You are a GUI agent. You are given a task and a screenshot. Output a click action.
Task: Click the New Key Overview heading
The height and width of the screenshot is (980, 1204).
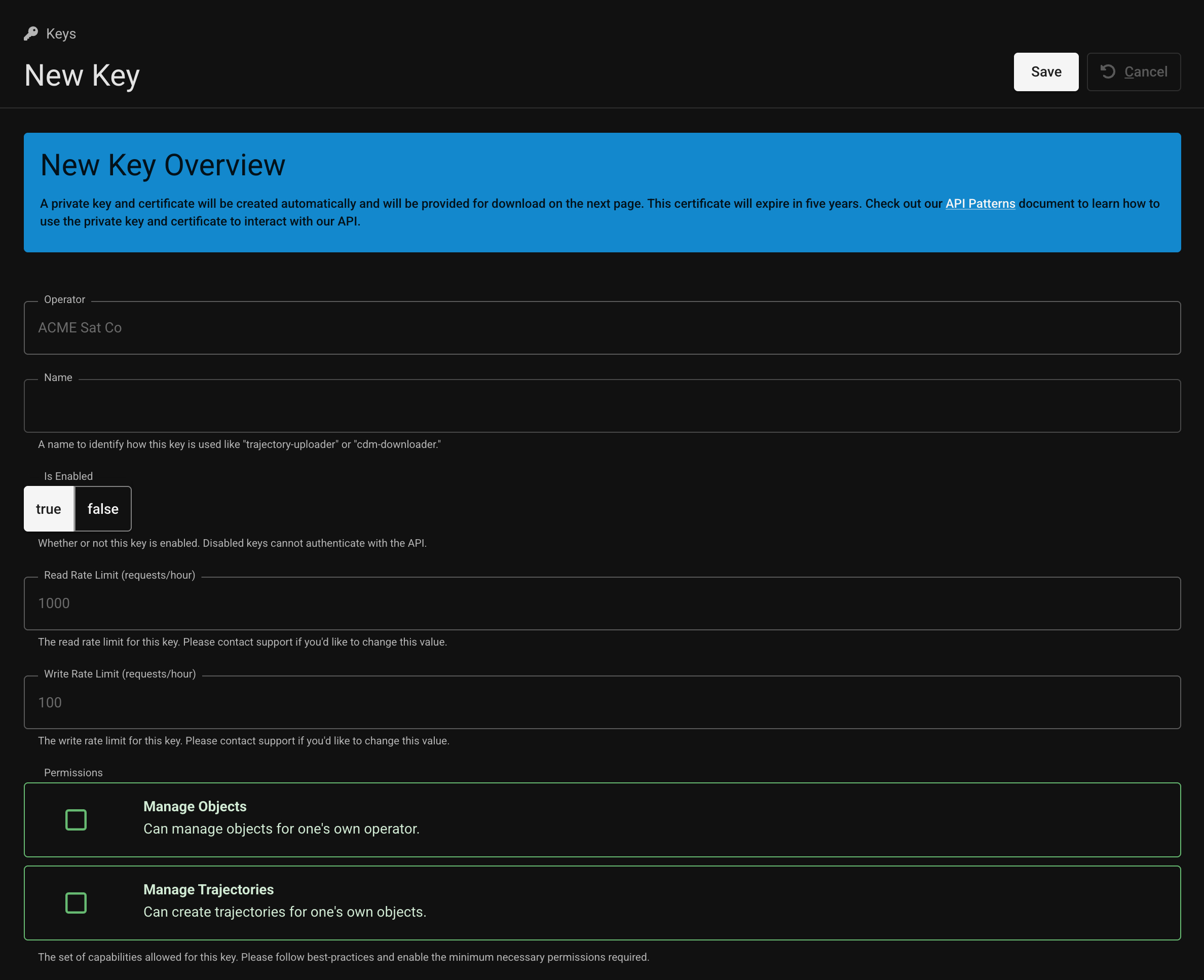pos(163,165)
